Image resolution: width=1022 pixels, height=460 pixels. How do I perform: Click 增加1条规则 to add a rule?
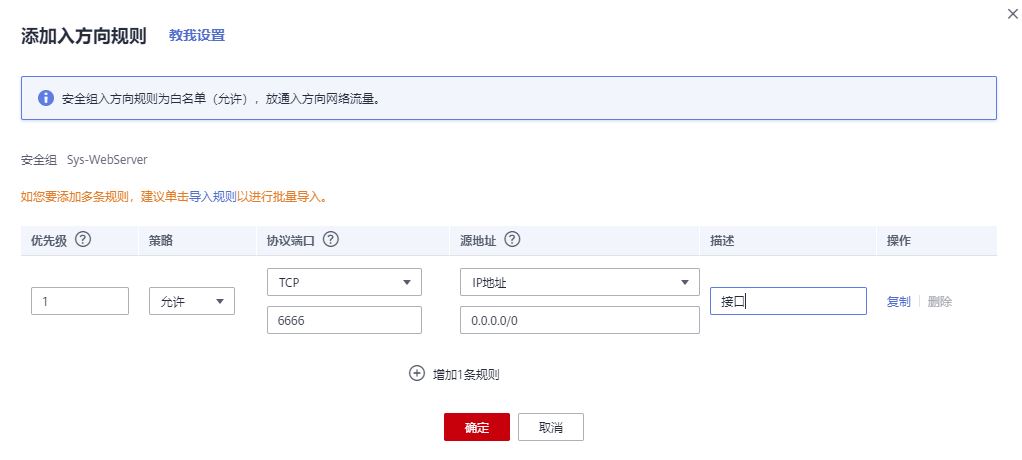(466, 375)
